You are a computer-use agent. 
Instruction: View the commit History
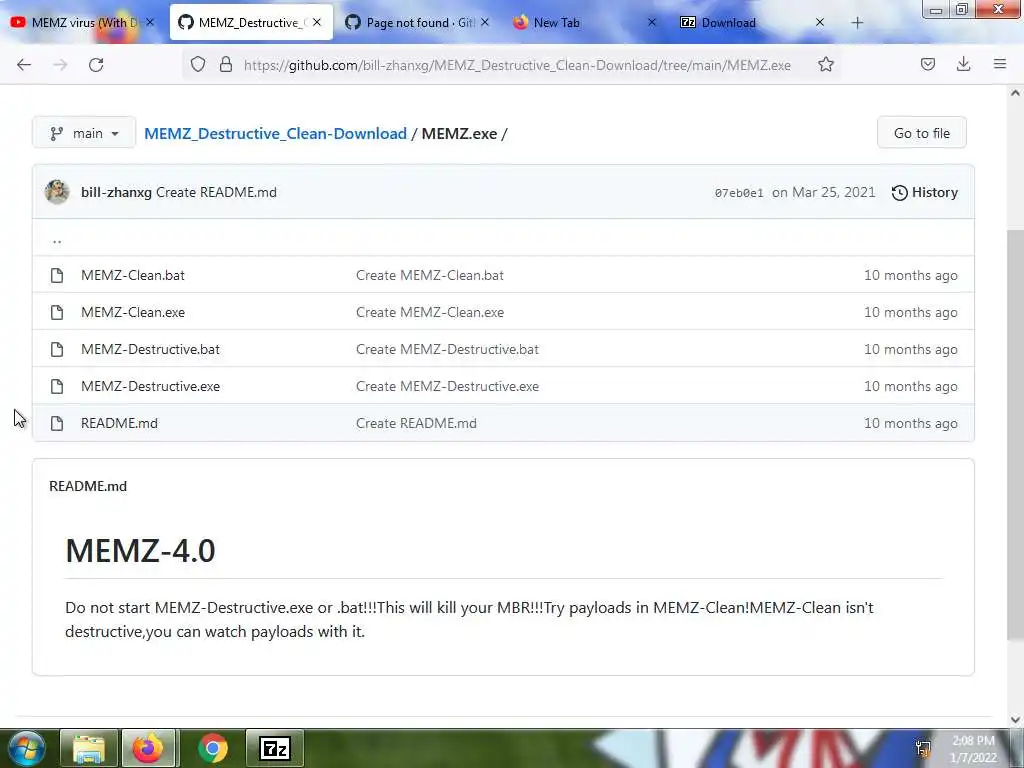tap(925, 192)
